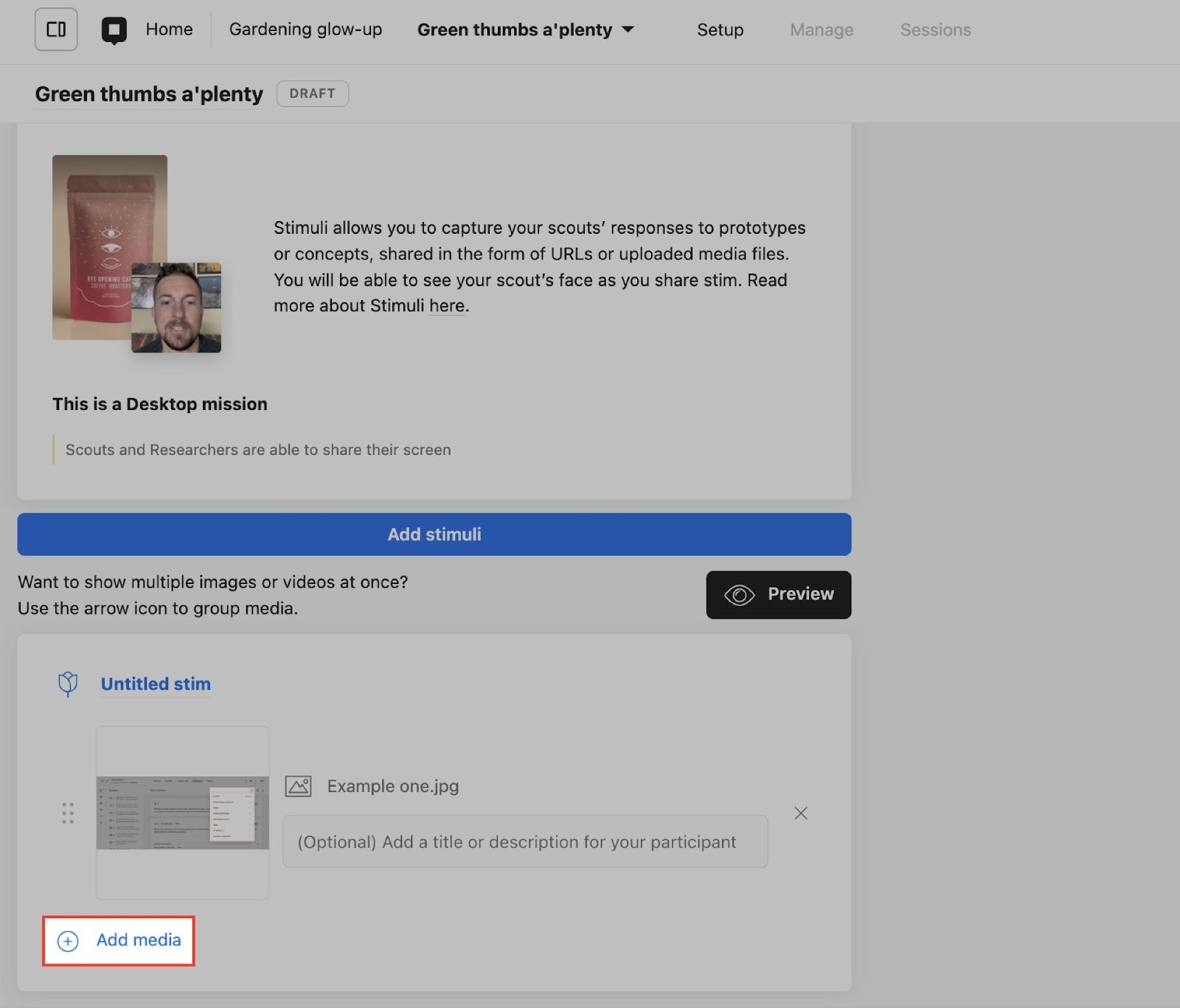The width and height of the screenshot is (1180, 1008).
Task: Expand the Green thumbs a'plenty dropdown
Action: (x=628, y=29)
